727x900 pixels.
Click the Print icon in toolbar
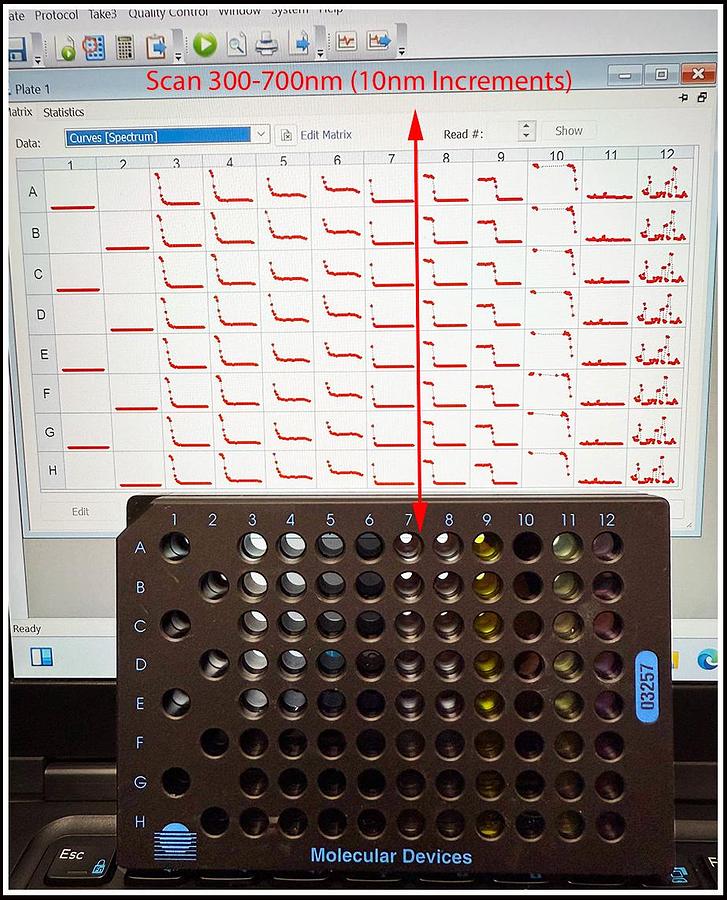(x=266, y=44)
